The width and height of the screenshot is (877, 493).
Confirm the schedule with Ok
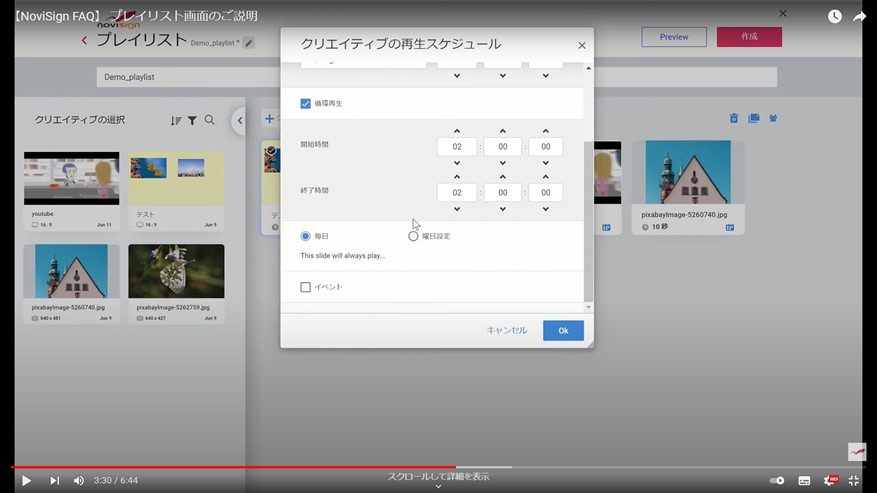(x=563, y=331)
